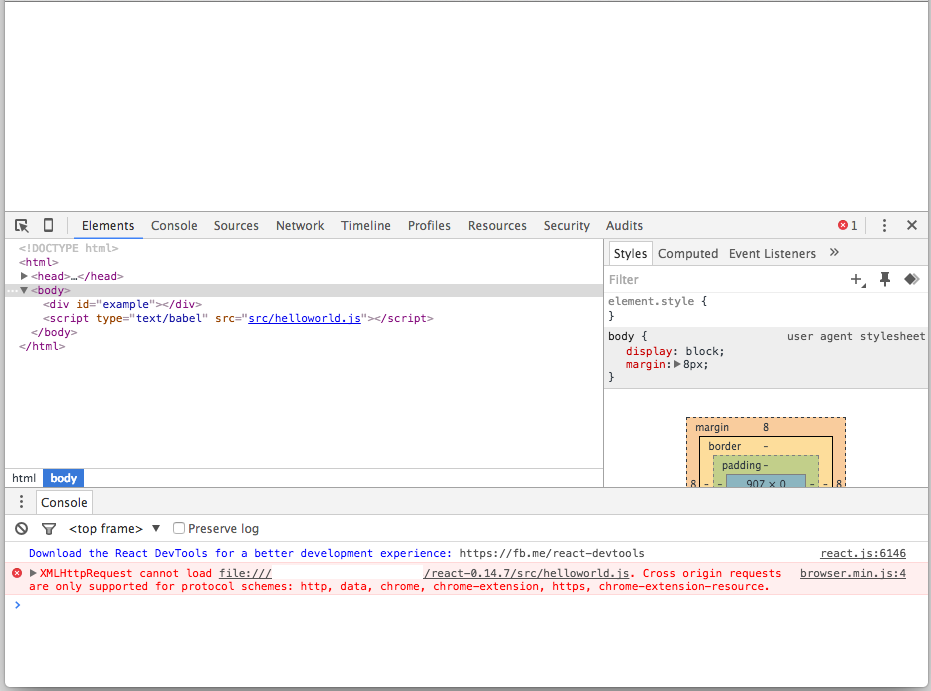Open the Security tab
The image size is (931, 691).
click(x=566, y=226)
